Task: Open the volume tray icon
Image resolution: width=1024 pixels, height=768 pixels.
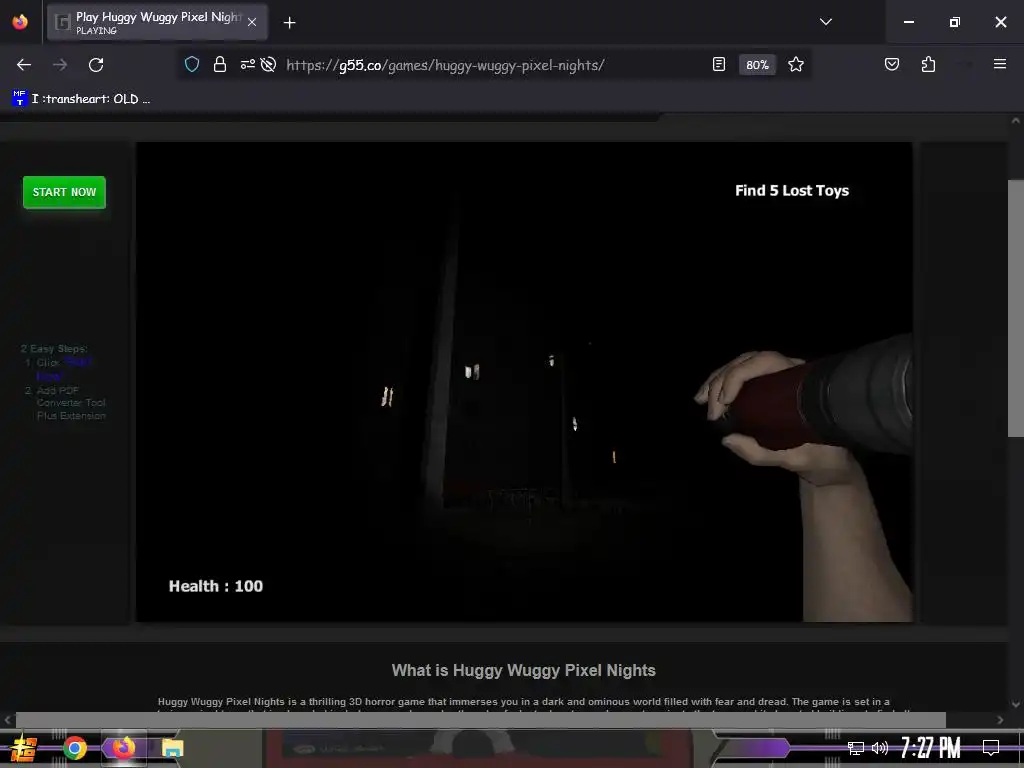Action: pyautogui.click(x=880, y=748)
